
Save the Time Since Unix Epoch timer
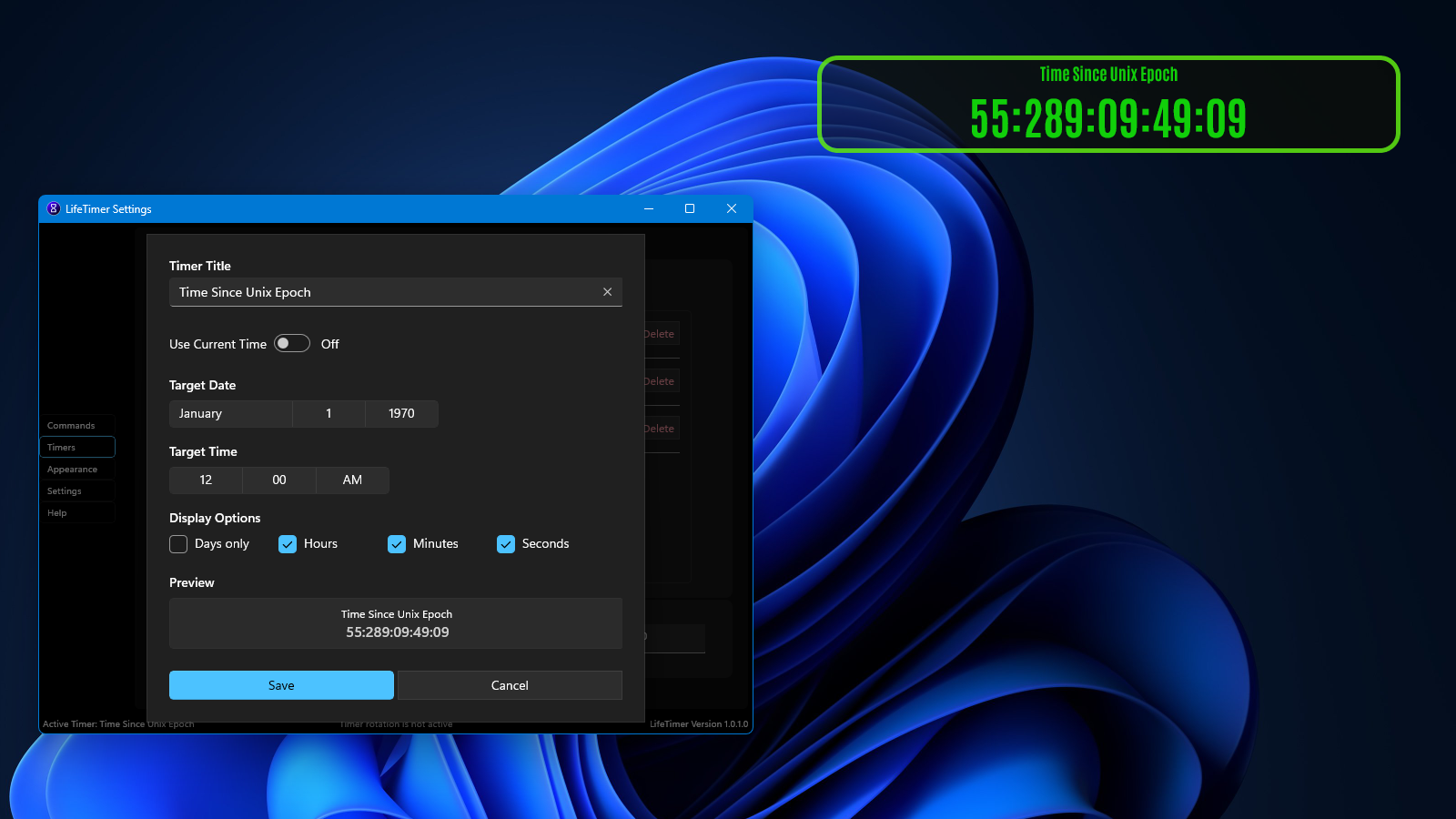click(x=280, y=684)
